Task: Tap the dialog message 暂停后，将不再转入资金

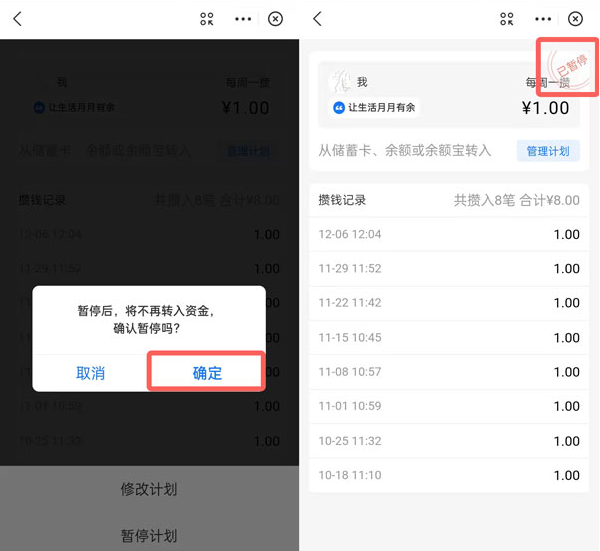Action: [x=146, y=311]
